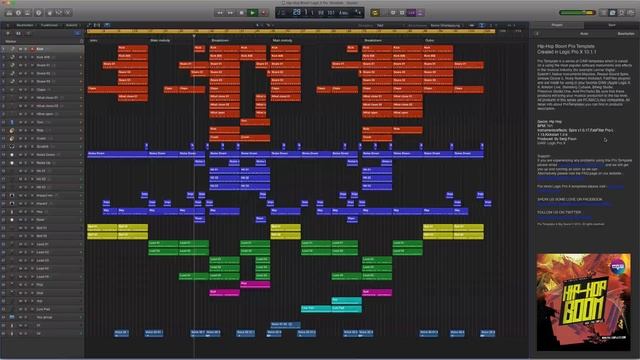Stop playback with the Stop button

click(242, 13)
